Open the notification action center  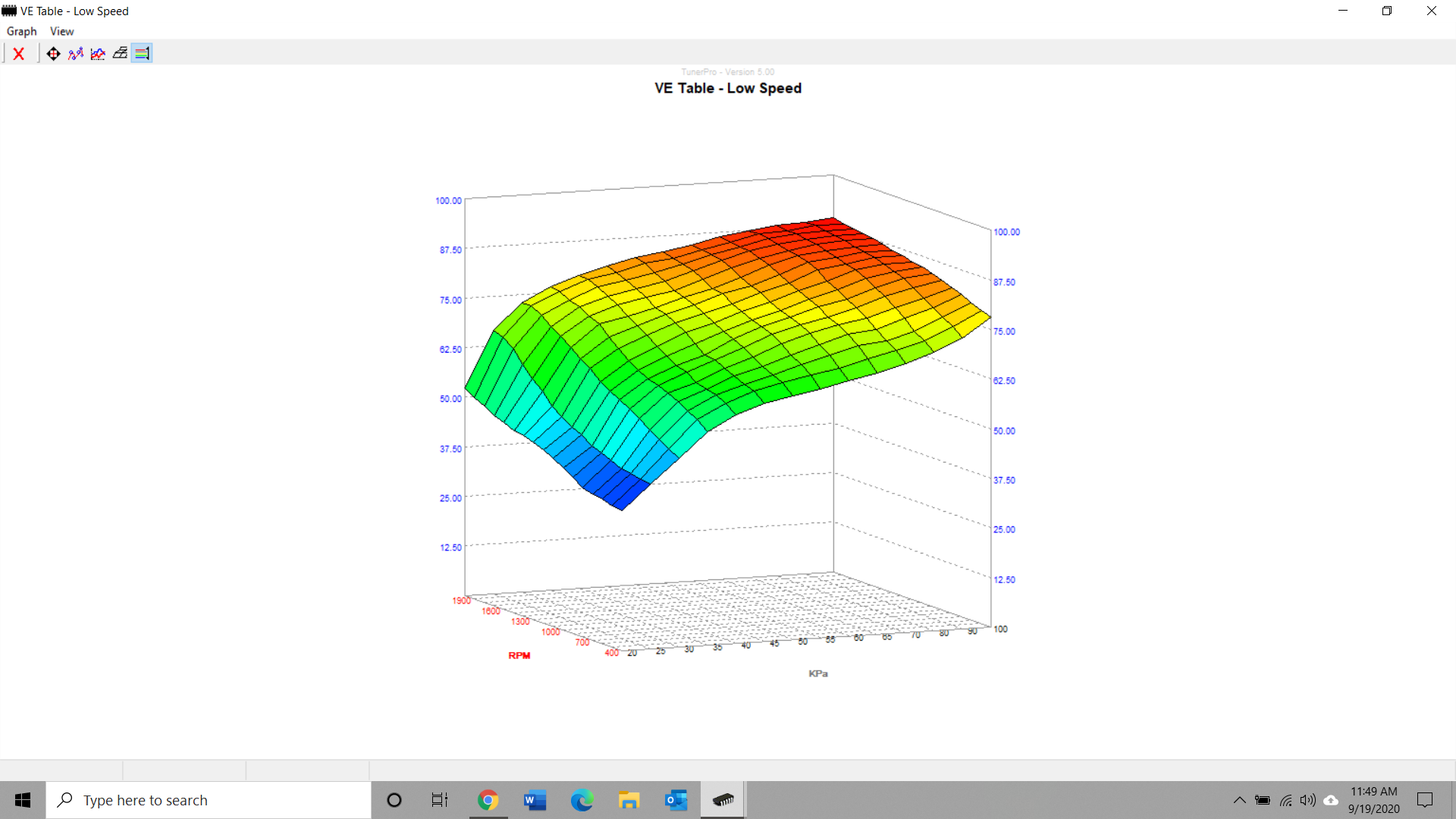point(1425,800)
